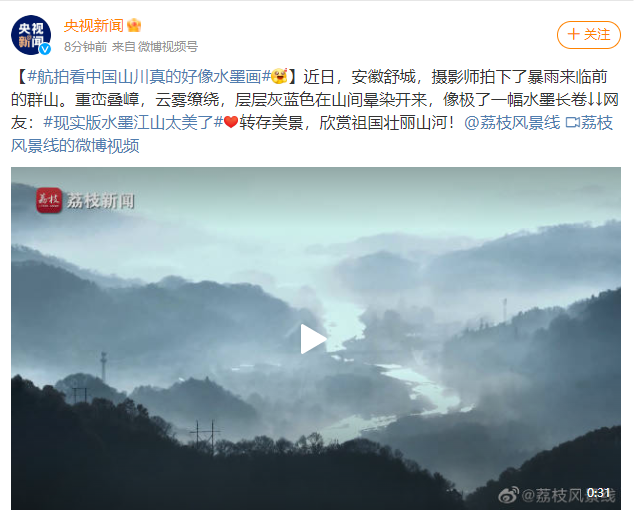Click the smiling emoji after the first hashtag
This screenshot has height=514, width=634.
pos(279,76)
